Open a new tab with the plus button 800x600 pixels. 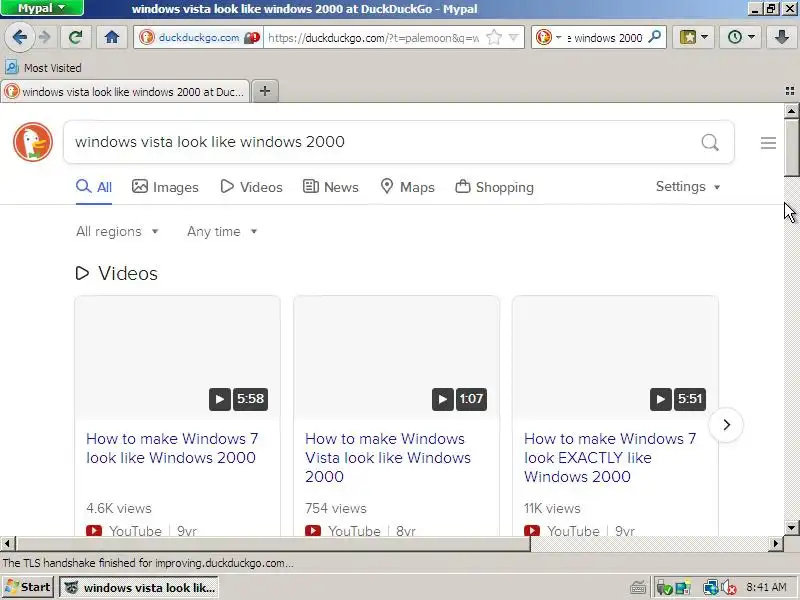pos(265,91)
